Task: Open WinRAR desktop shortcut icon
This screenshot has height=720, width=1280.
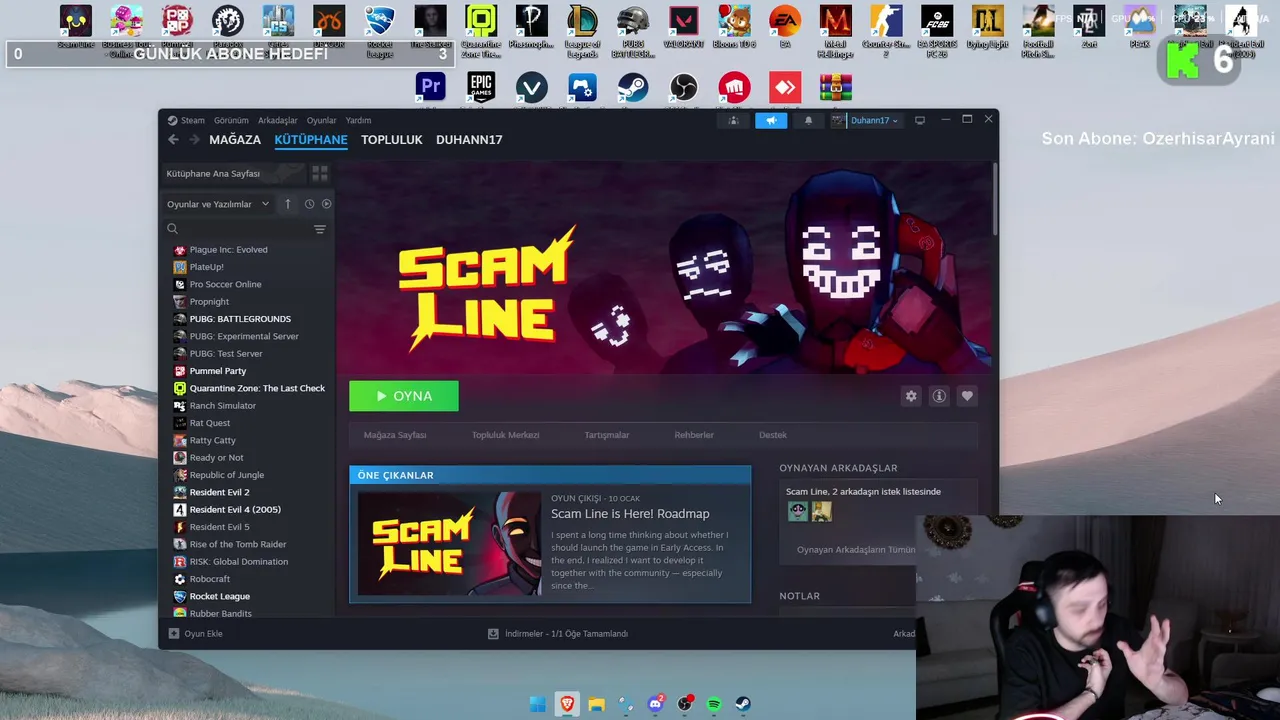Action: pyautogui.click(x=836, y=88)
